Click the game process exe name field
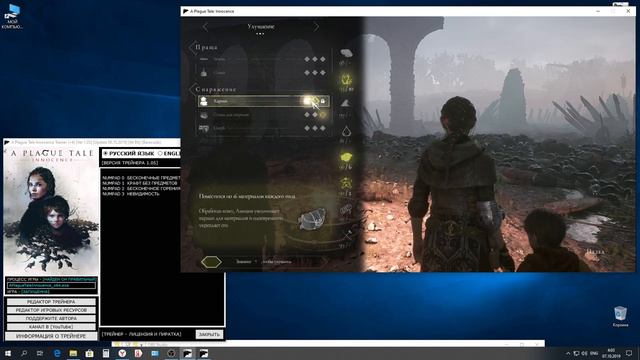The image size is (640, 360). coord(51,285)
